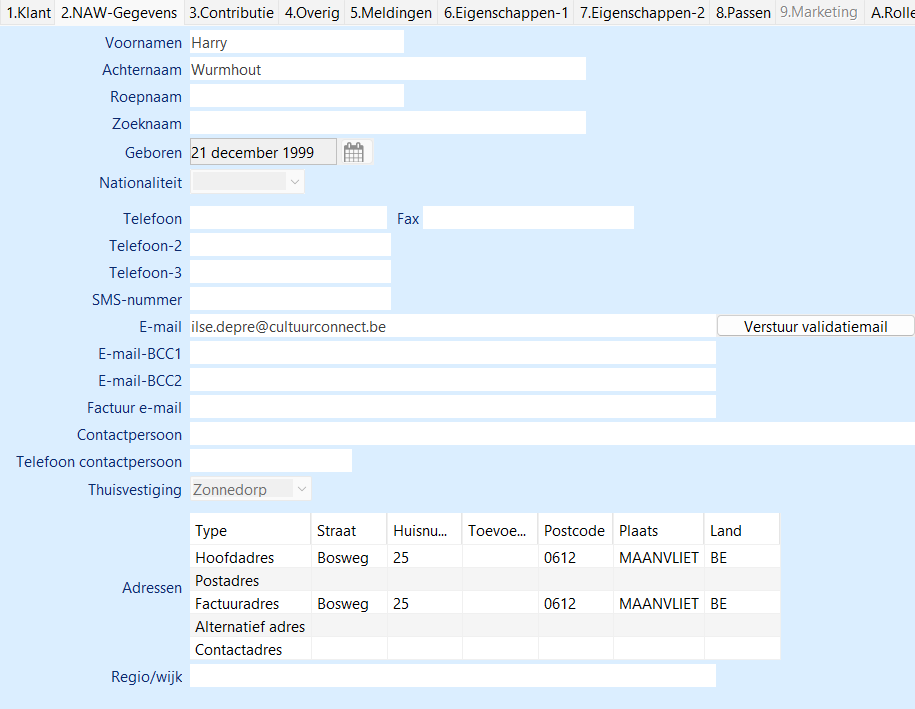915x709 pixels.
Task: Click into the Voornamen field
Action: coord(296,43)
